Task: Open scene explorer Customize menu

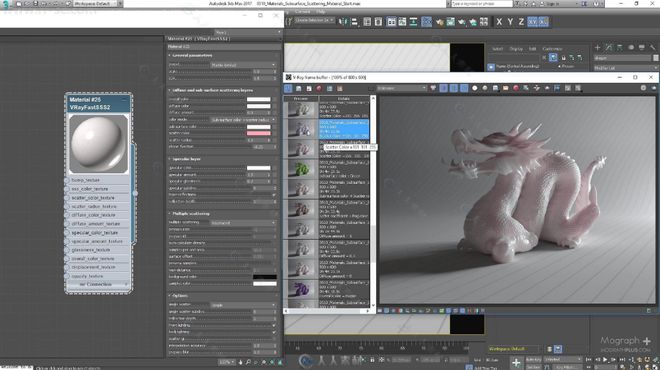Action: [x=552, y=49]
